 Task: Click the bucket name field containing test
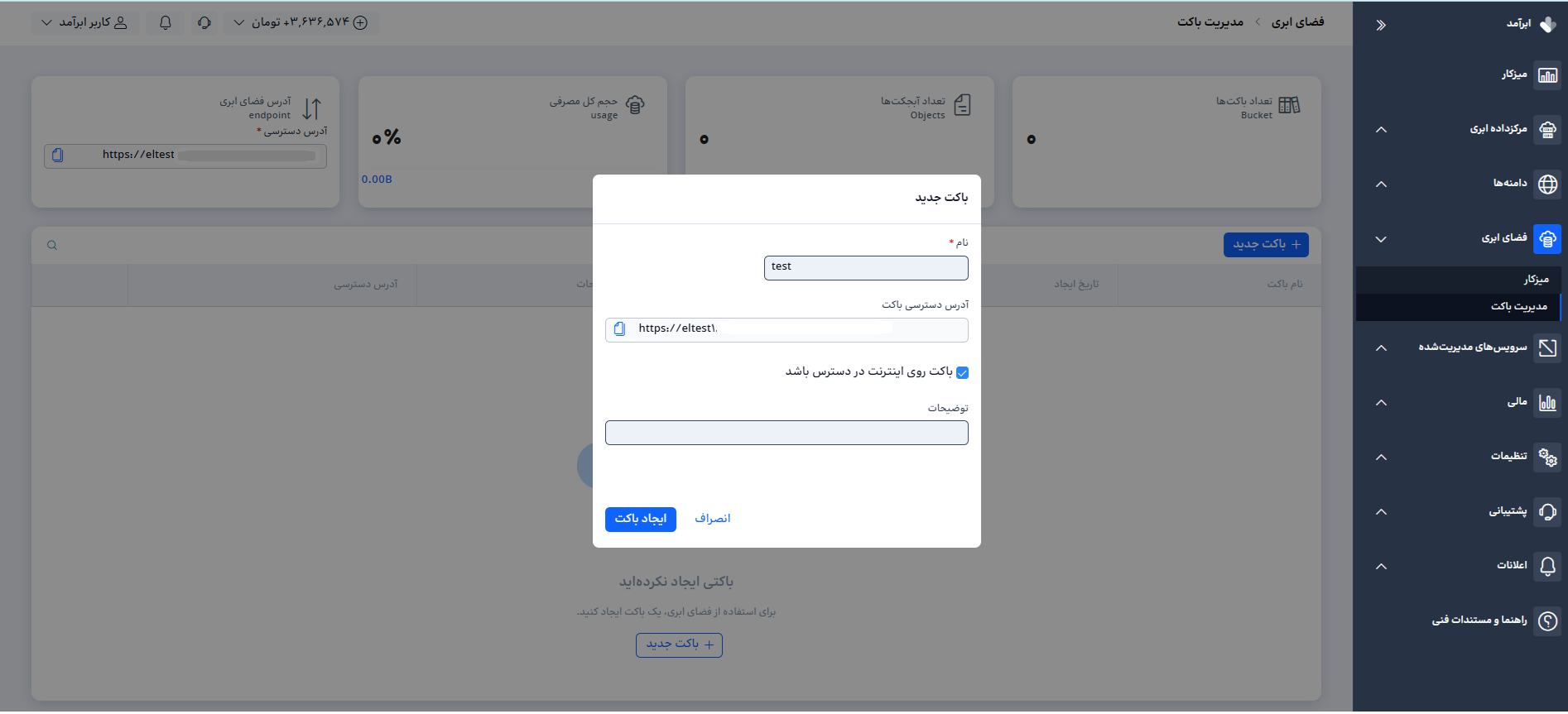[866, 268]
